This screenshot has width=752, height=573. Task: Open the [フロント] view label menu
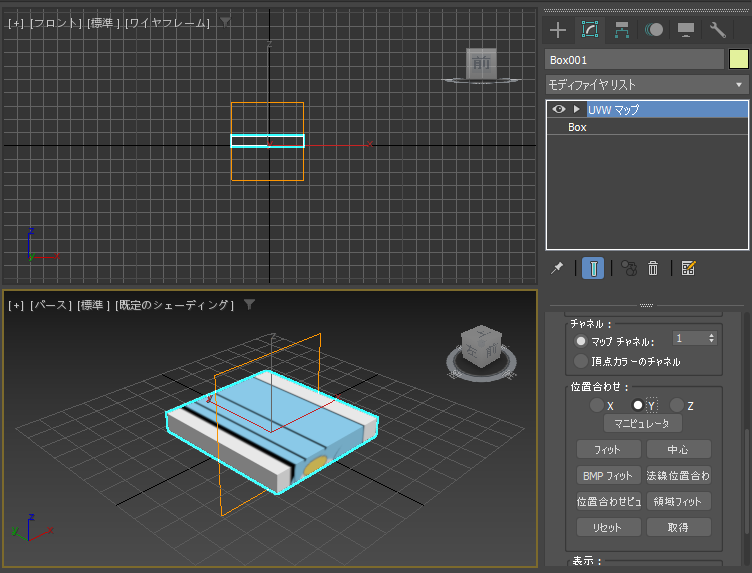pyautogui.click(x=56, y=23)
